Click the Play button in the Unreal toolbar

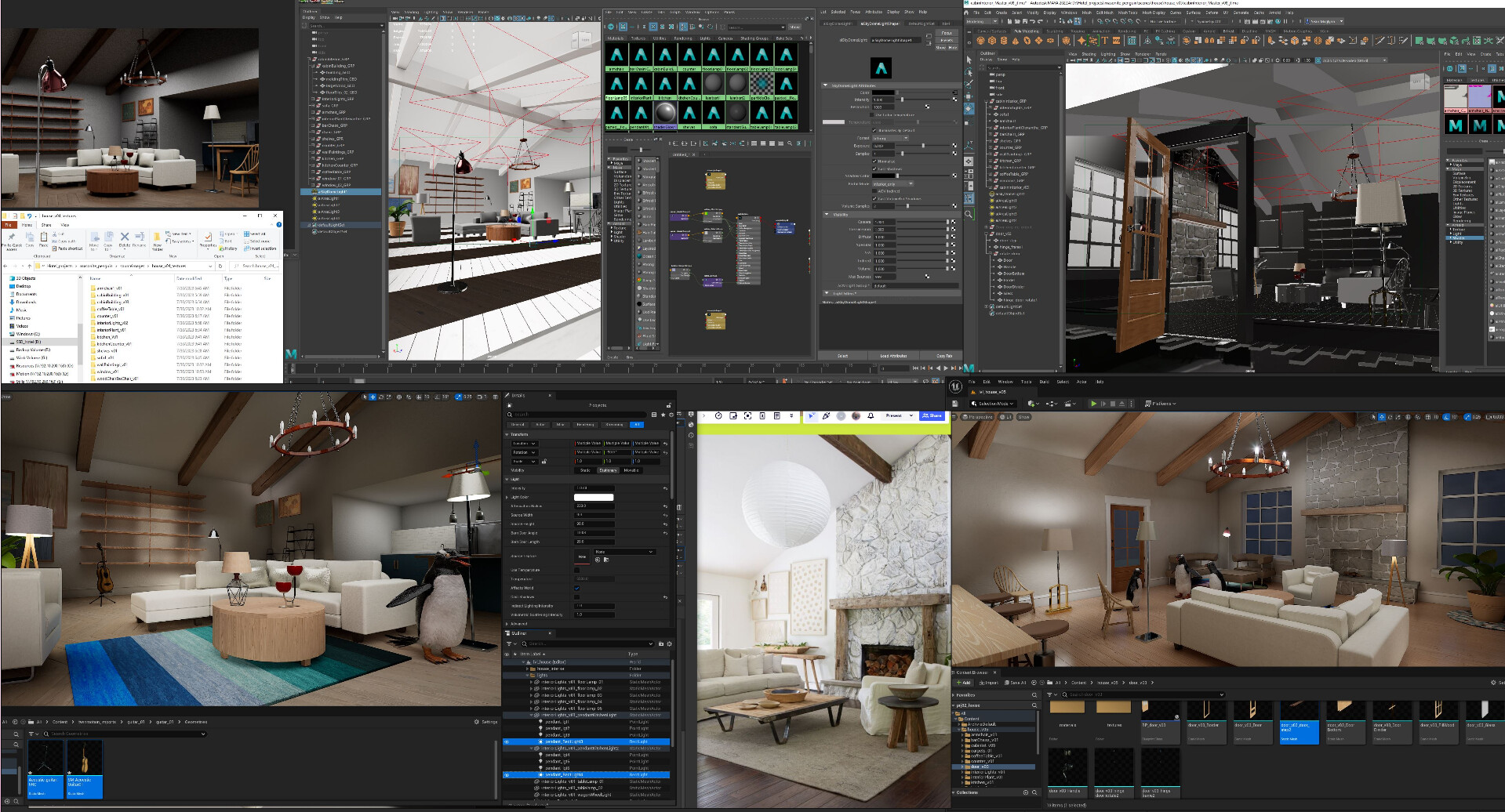coord(1094,403)
